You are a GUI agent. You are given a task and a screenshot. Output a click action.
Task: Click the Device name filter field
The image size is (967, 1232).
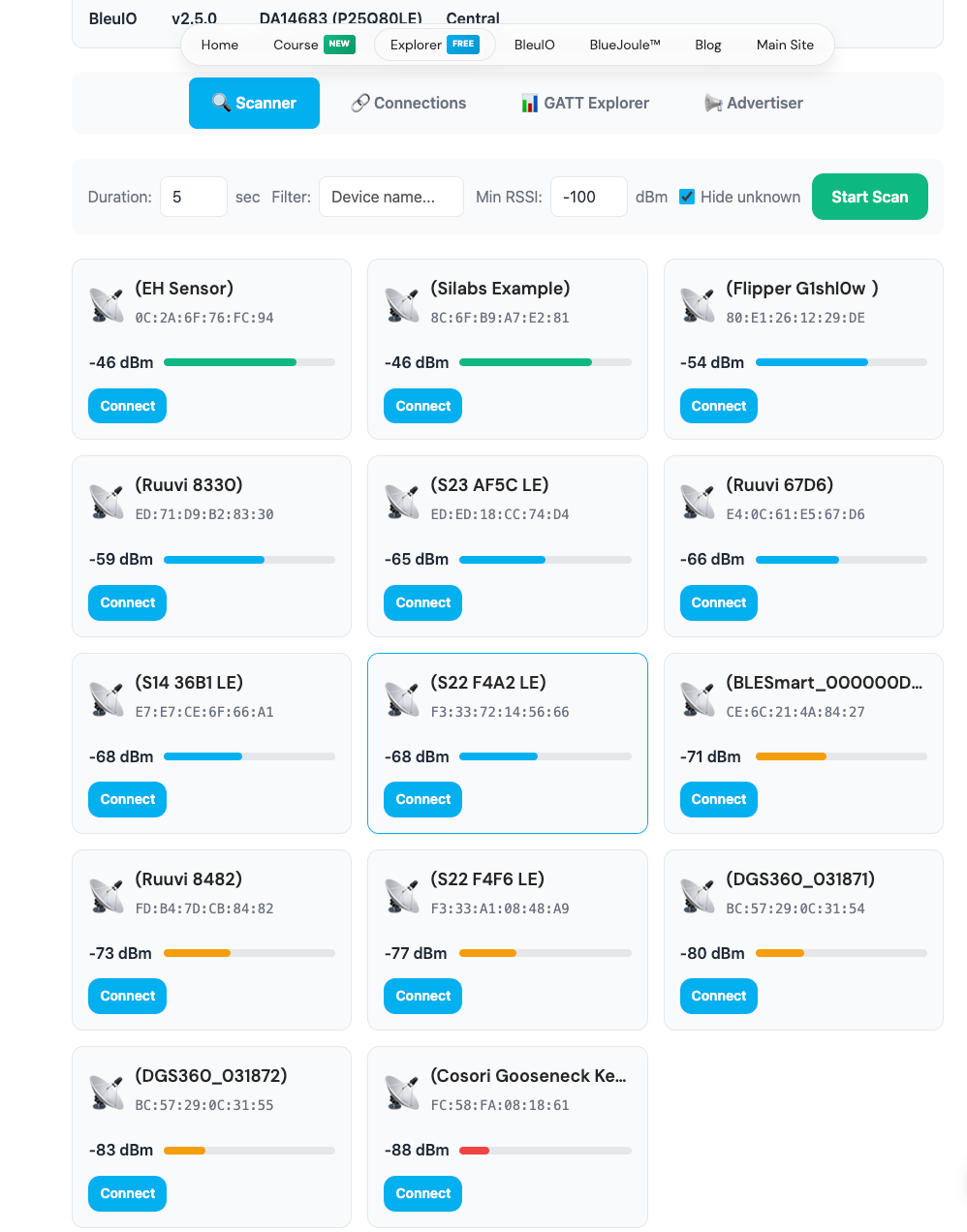[x=391, y=197]
